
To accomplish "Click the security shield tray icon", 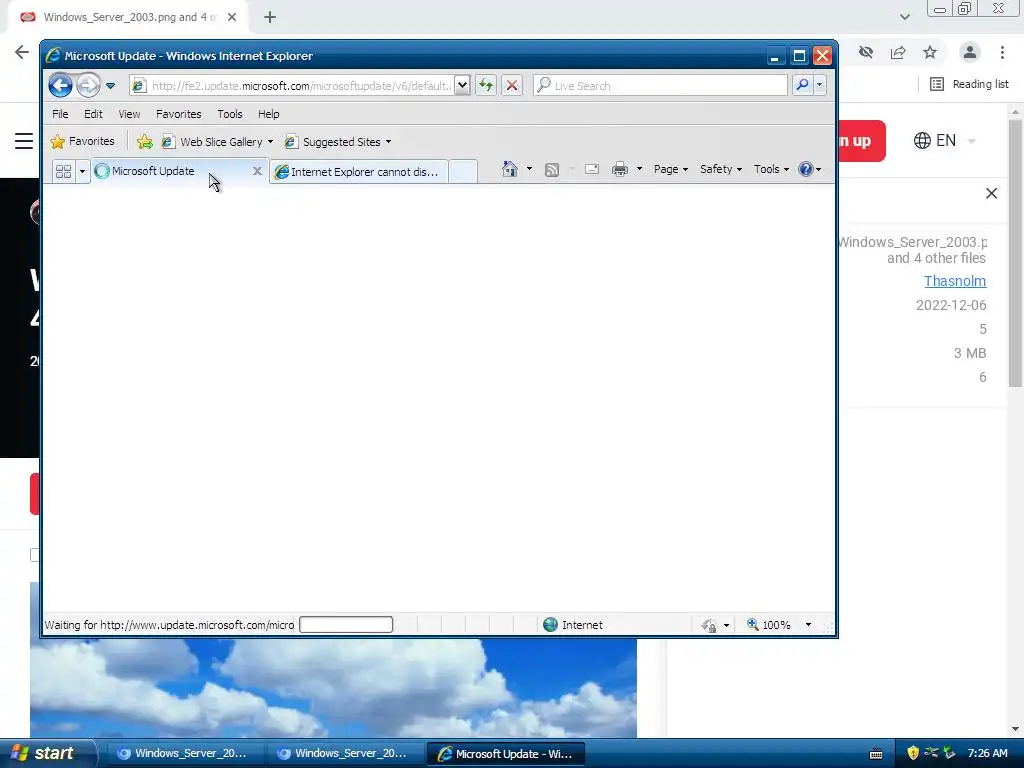I will tap(913, 753).
